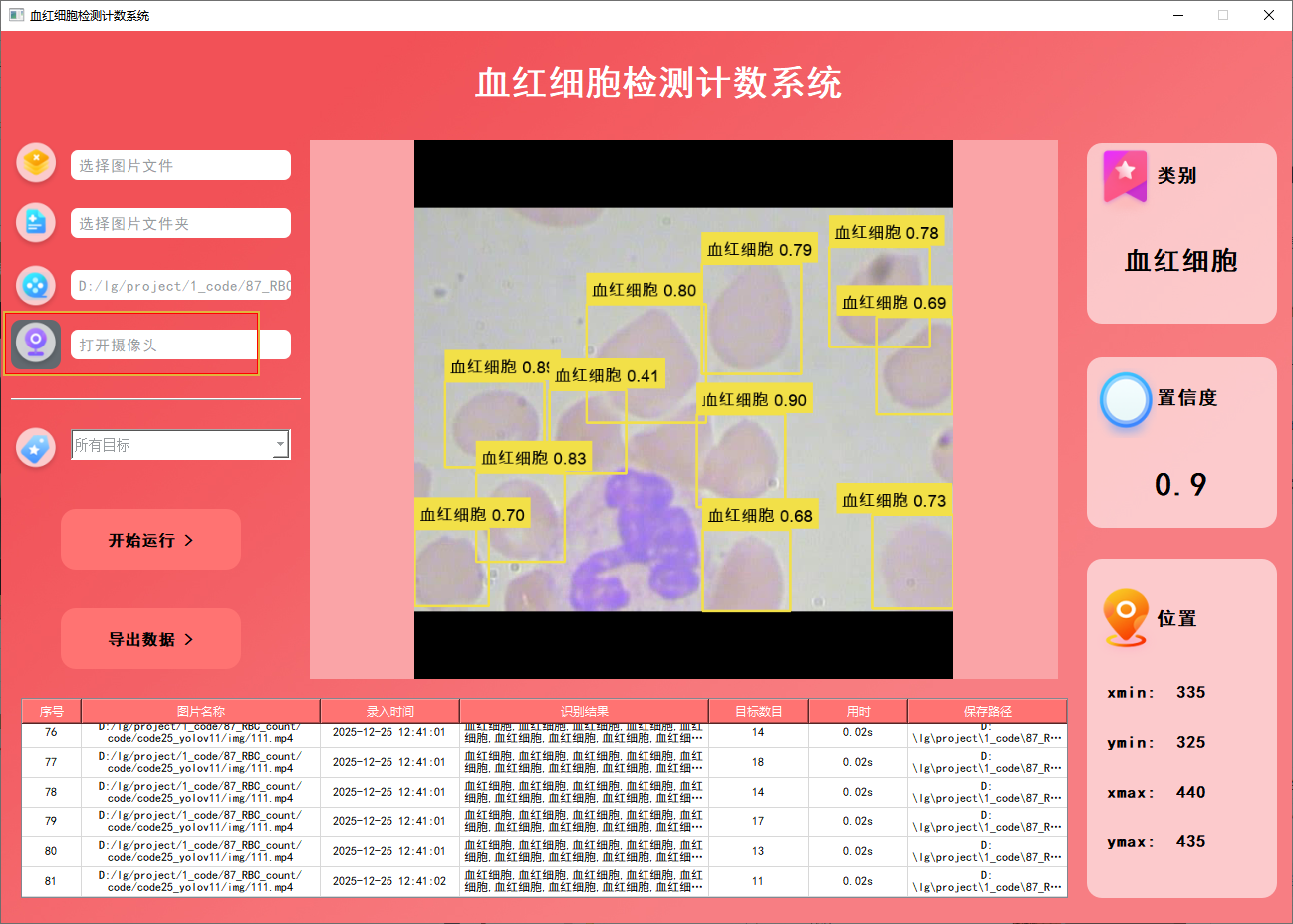The image size is (1293, 924).
Task: Click detection label 血红细胞 0.41
Action: (x=607, y=375)
